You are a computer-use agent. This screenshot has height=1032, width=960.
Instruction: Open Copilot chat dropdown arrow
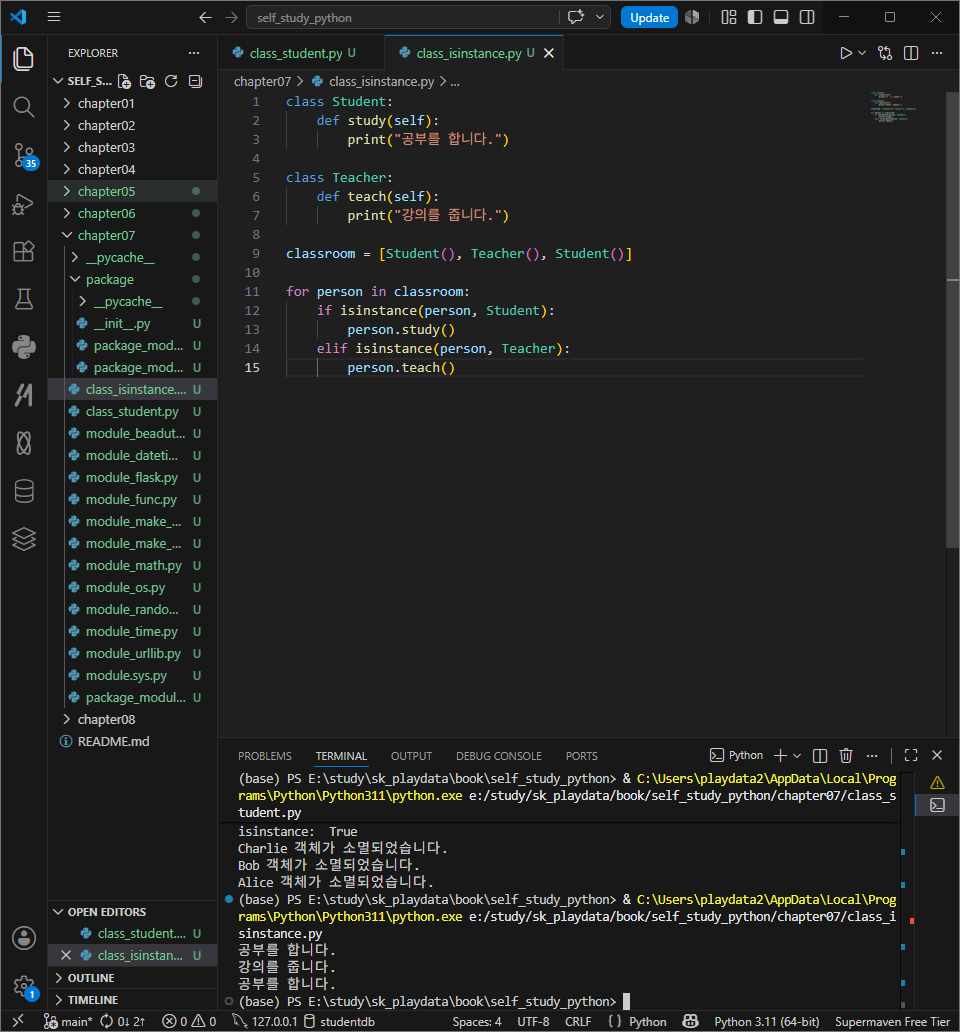click(x=599, y=17)
